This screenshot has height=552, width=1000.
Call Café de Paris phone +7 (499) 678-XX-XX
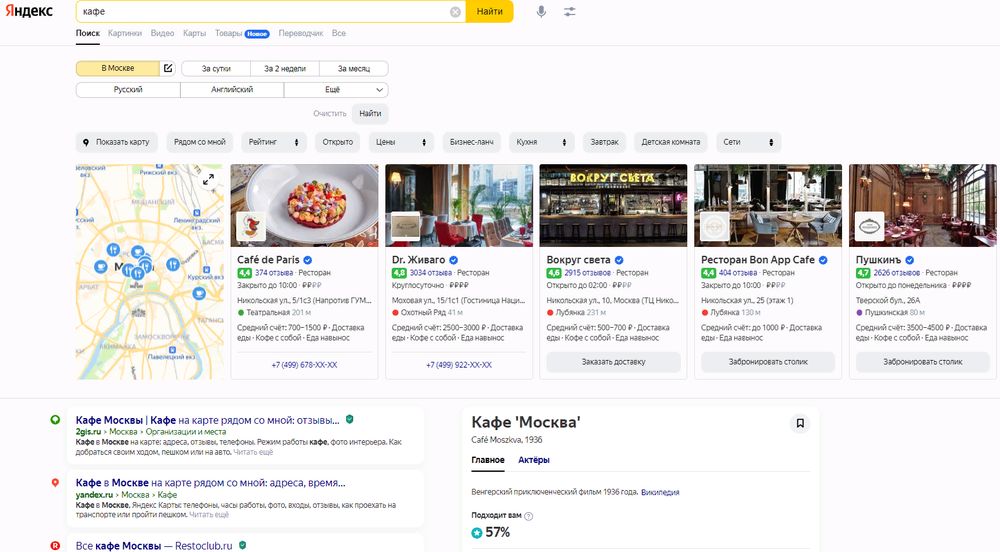tap(304, 365)
